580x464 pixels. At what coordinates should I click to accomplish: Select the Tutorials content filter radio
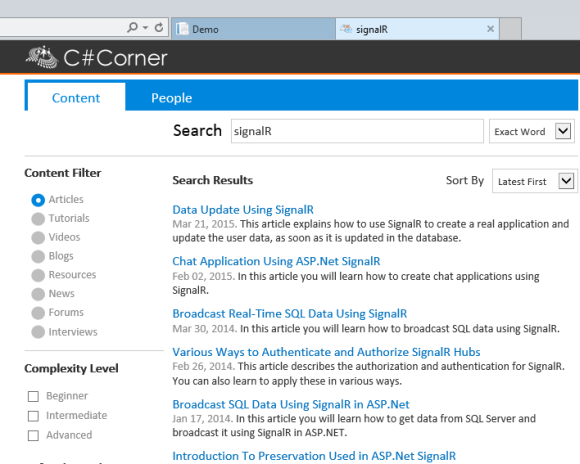[38, 219]
